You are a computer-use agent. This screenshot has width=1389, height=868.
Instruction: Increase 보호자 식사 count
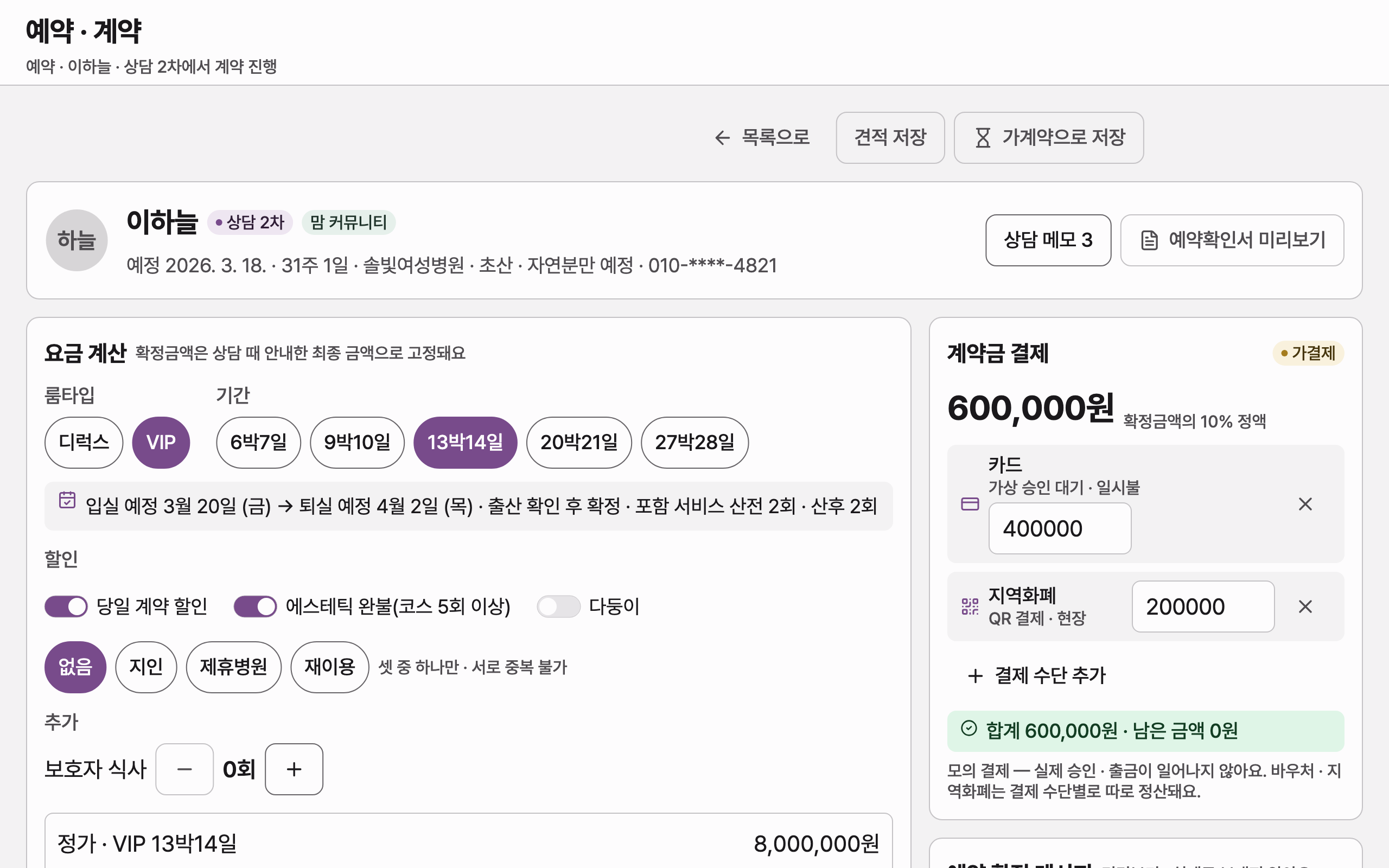[x=294, y=769]
